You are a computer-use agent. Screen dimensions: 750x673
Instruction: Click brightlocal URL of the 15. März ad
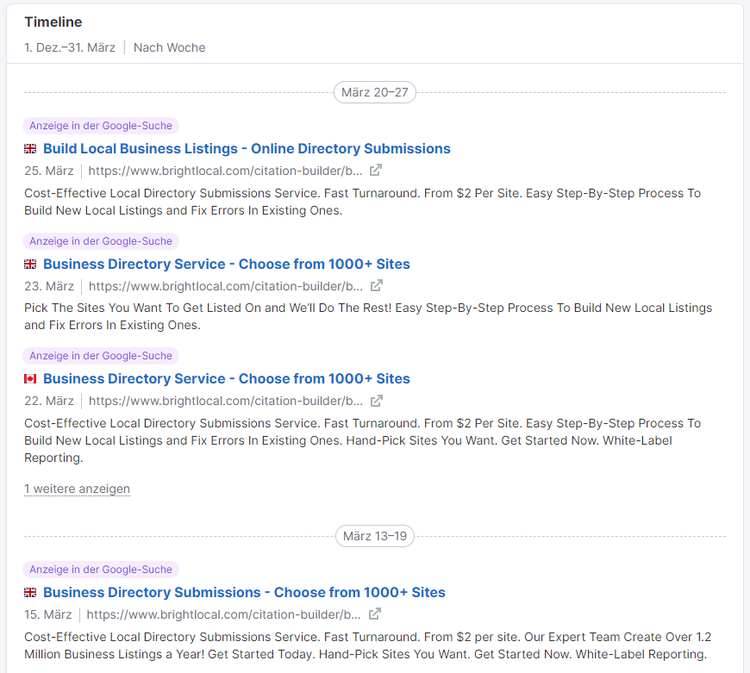[x=223, y=614]
